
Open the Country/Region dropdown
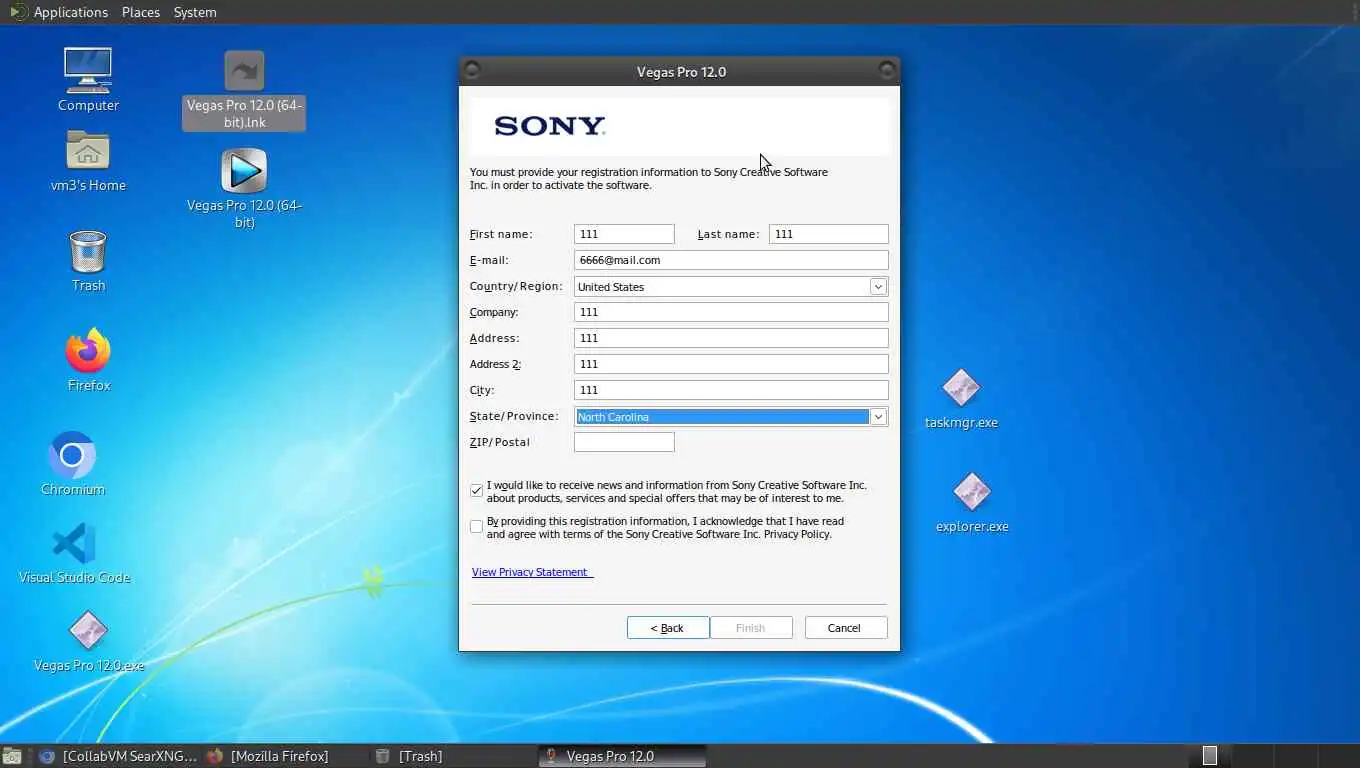(x=731, y=287)
